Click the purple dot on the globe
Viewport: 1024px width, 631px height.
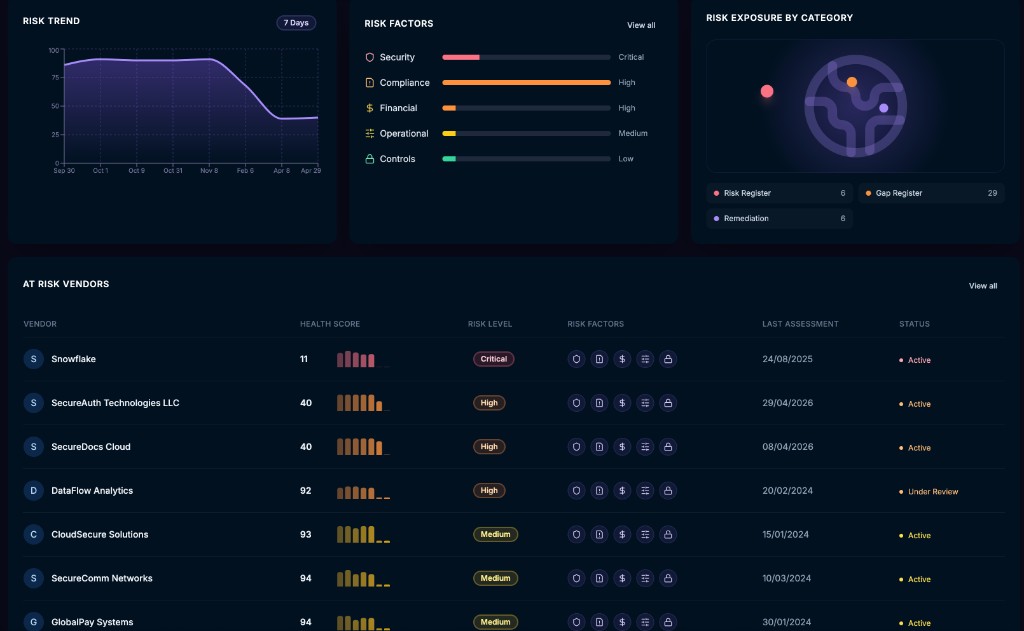pyautogui.click(x=884, y=108)
